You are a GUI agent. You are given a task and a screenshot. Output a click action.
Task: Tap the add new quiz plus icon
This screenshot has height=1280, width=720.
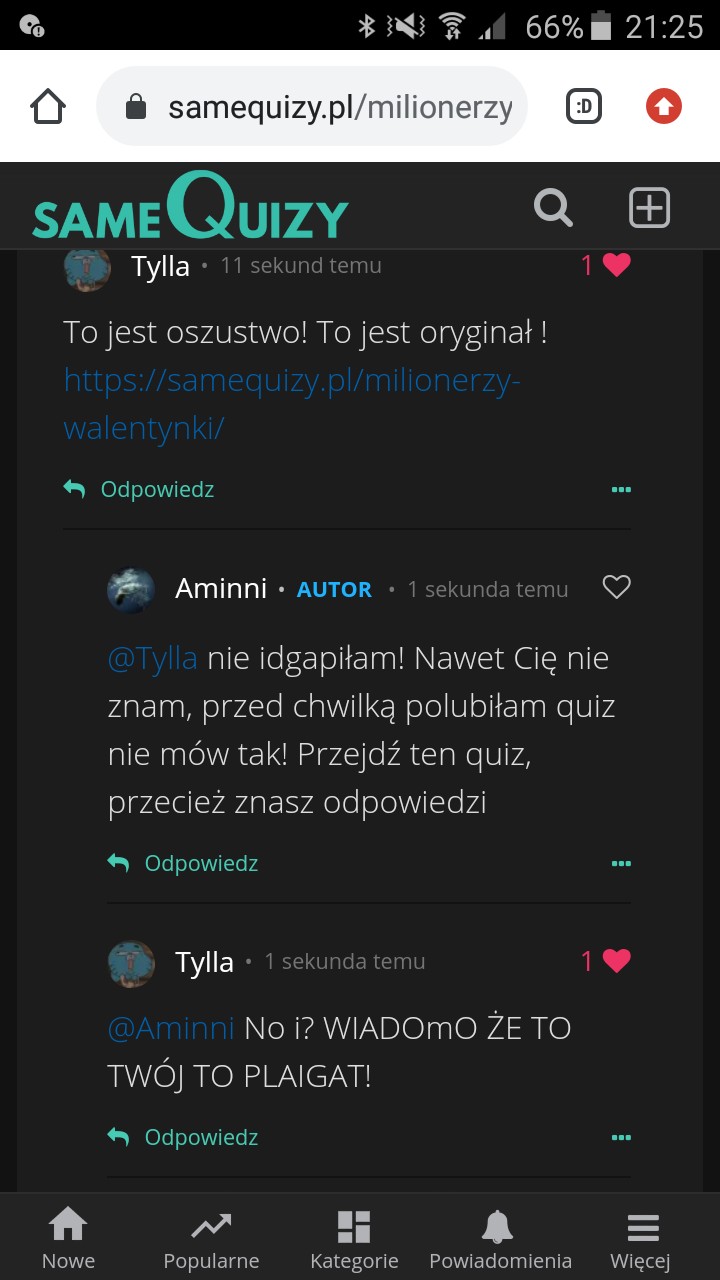point(649,208)
